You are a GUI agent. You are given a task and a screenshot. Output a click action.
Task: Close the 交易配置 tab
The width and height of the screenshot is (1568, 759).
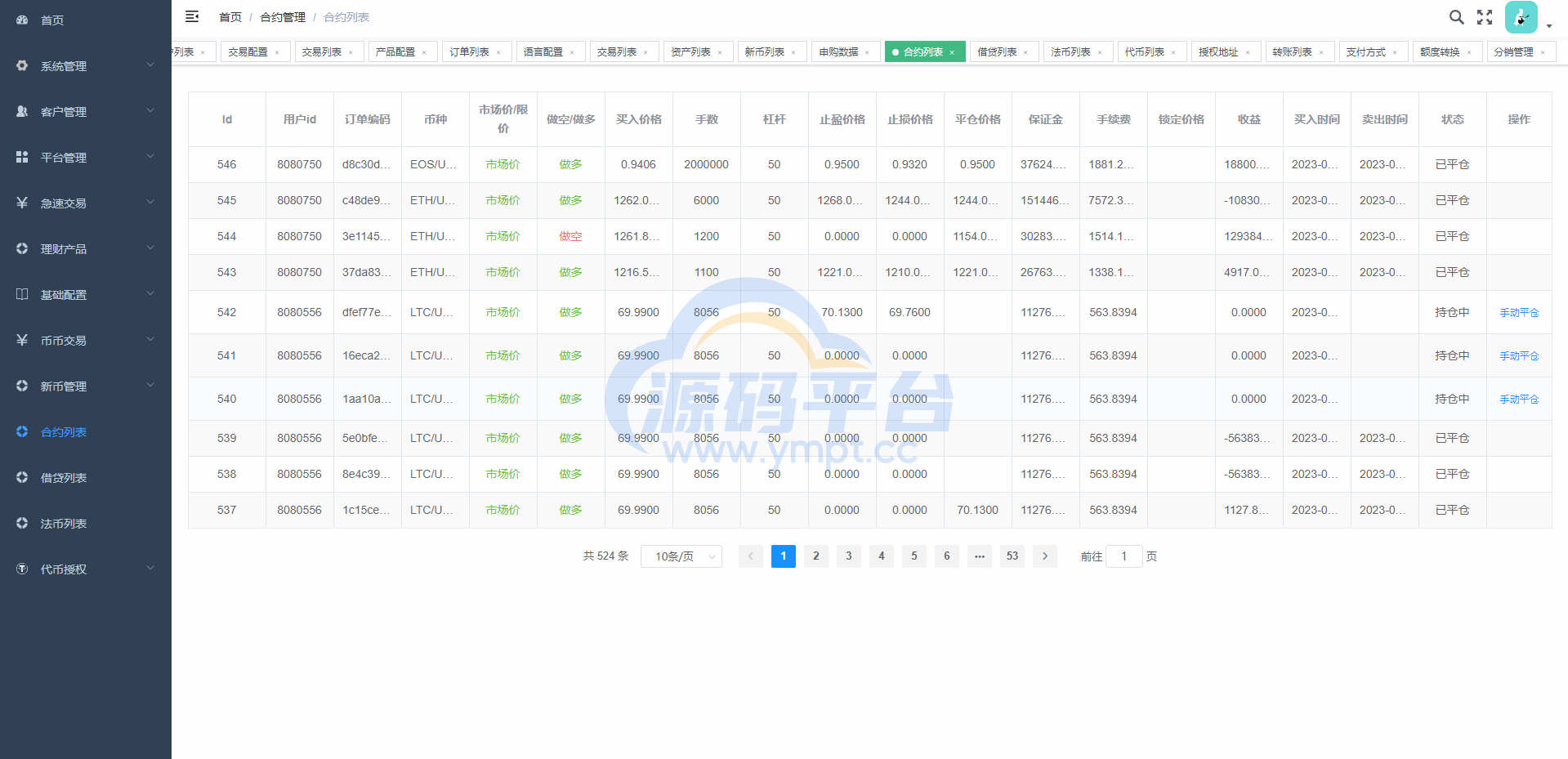pyautogui.click(x=277, y=52)
